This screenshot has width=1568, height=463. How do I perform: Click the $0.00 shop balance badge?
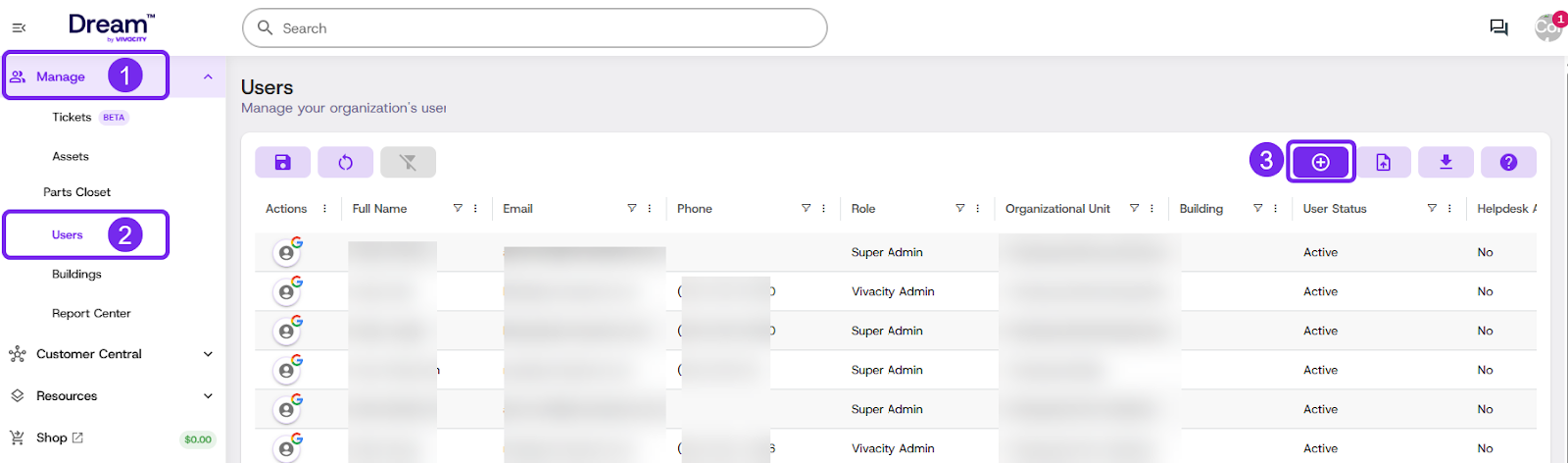[198, 439]
